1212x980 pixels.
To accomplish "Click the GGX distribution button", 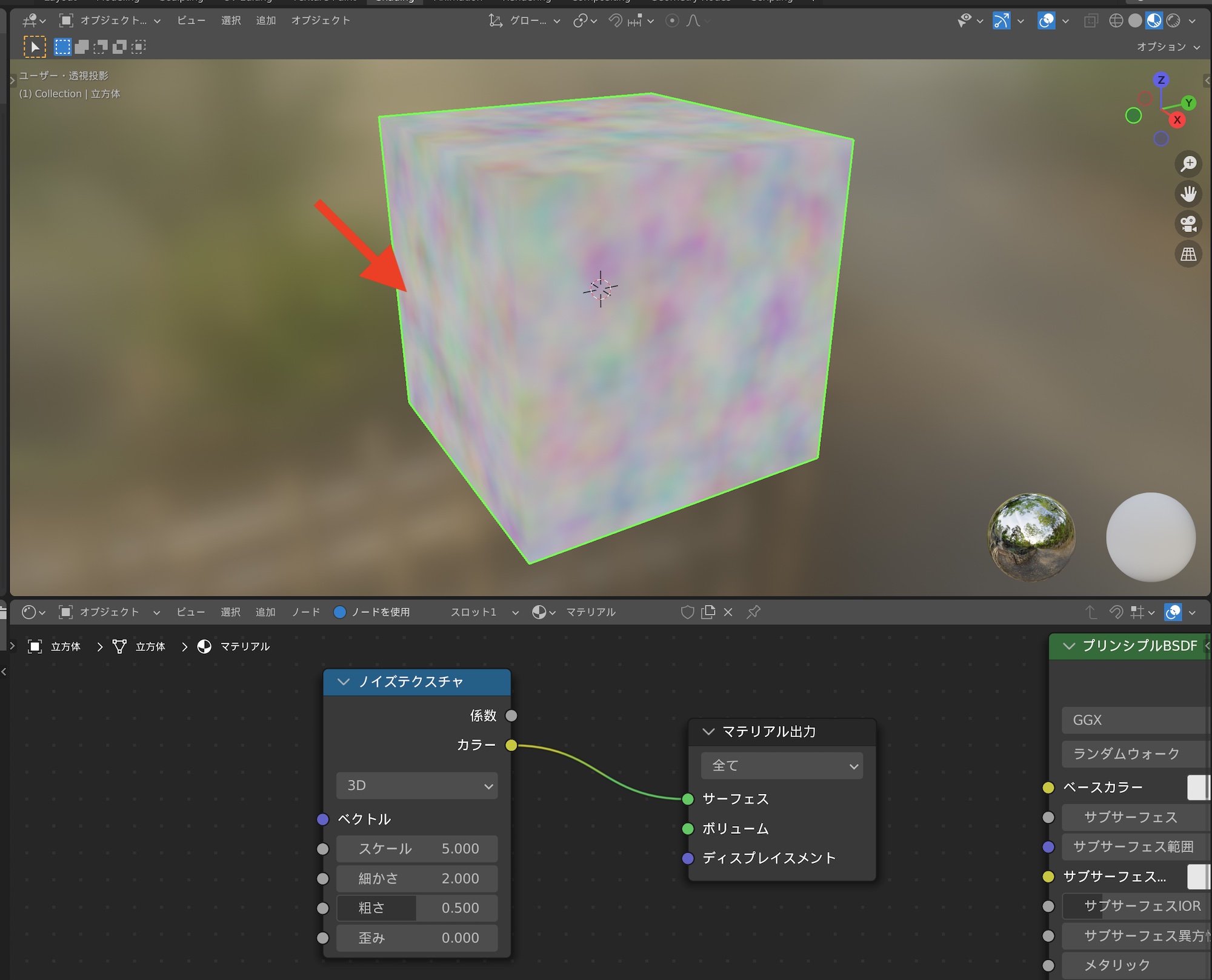I will [1133, 720].
